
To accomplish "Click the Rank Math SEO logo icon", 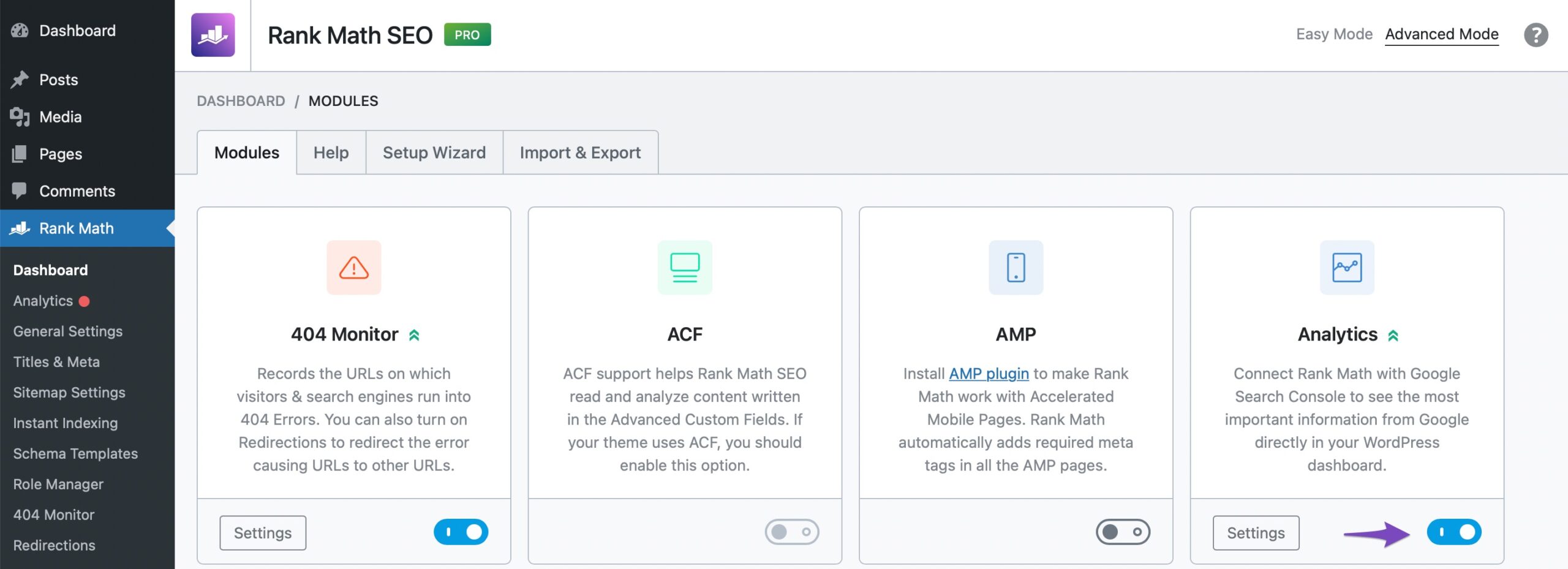I will point(213,35).
